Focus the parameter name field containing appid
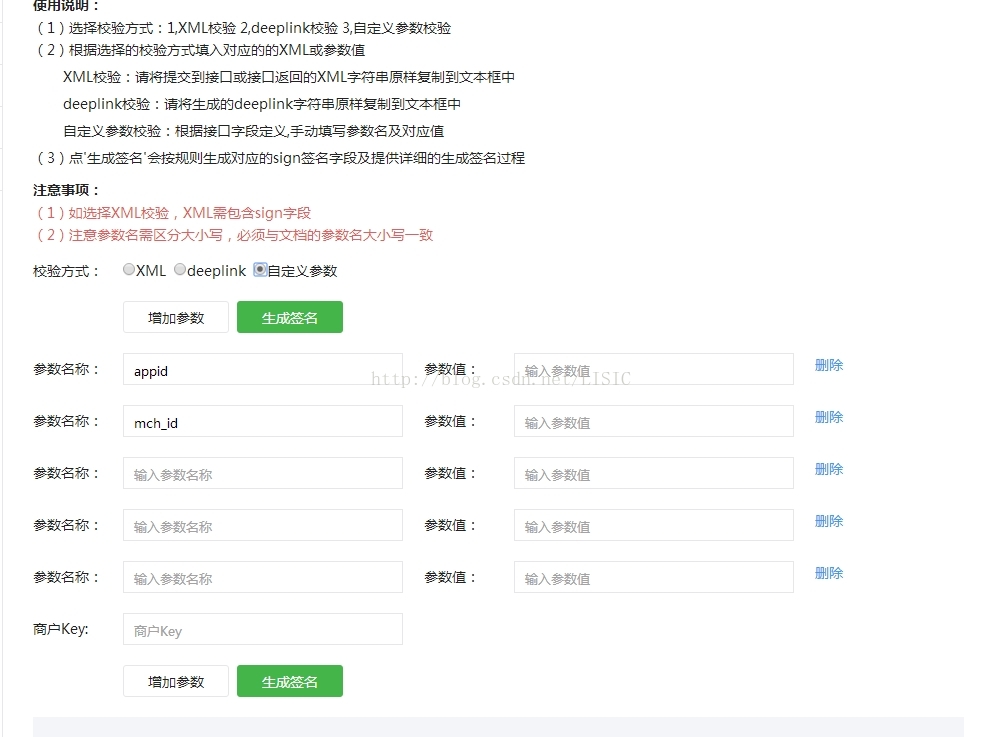This screenshot has width=983, height=737. pyautogui.click(x=263, y=369)
